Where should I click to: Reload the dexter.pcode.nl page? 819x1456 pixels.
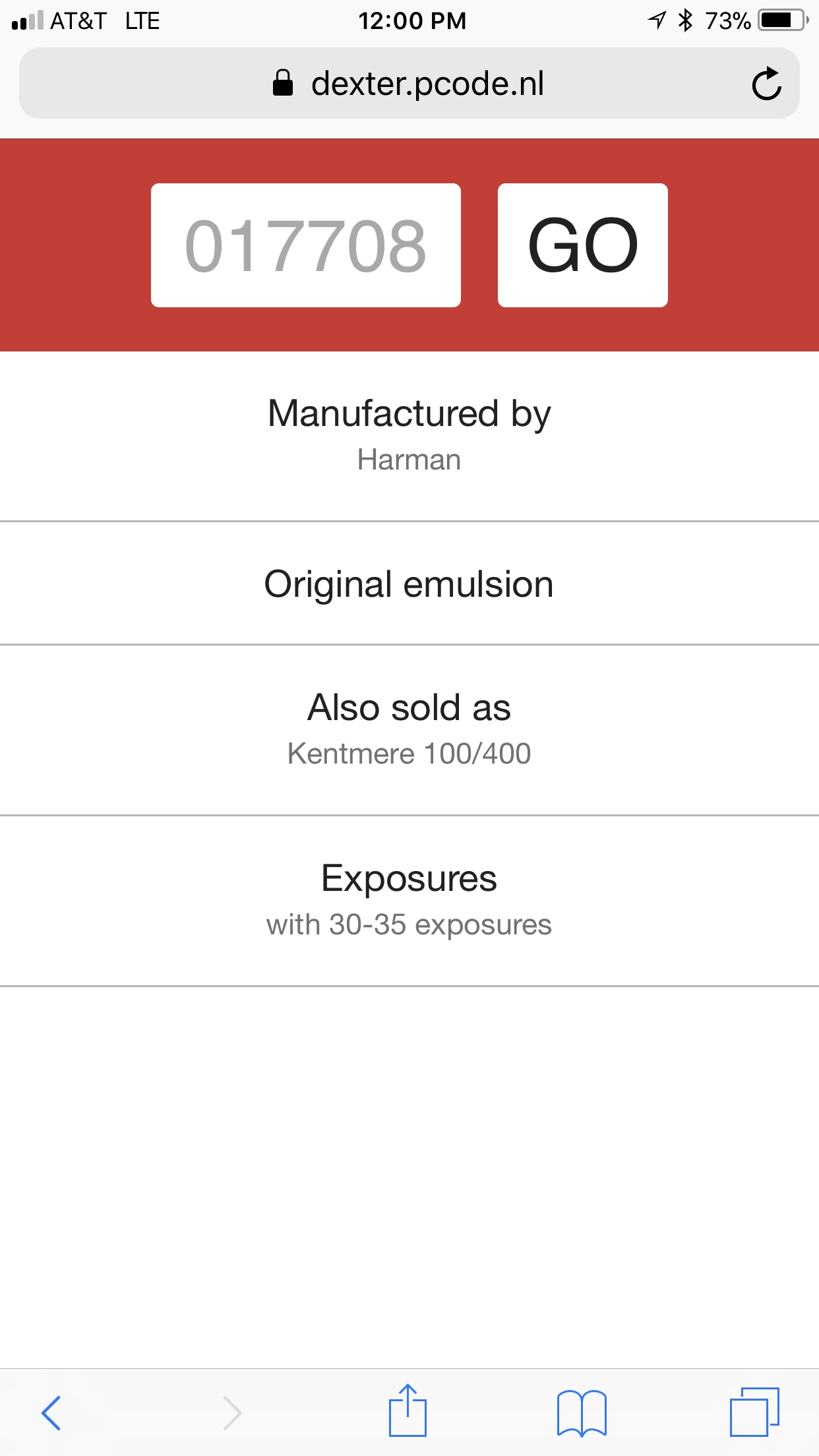766,84
